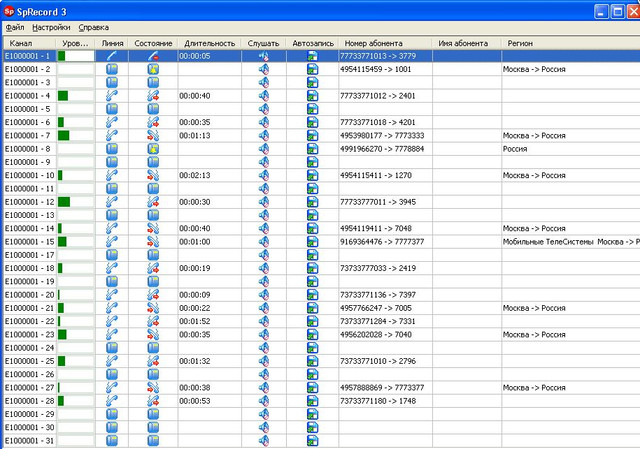The image size is (640, 449).
Task: Toggle auto-record for channel E1000001 - 6
Action: (x=312, y=122)
